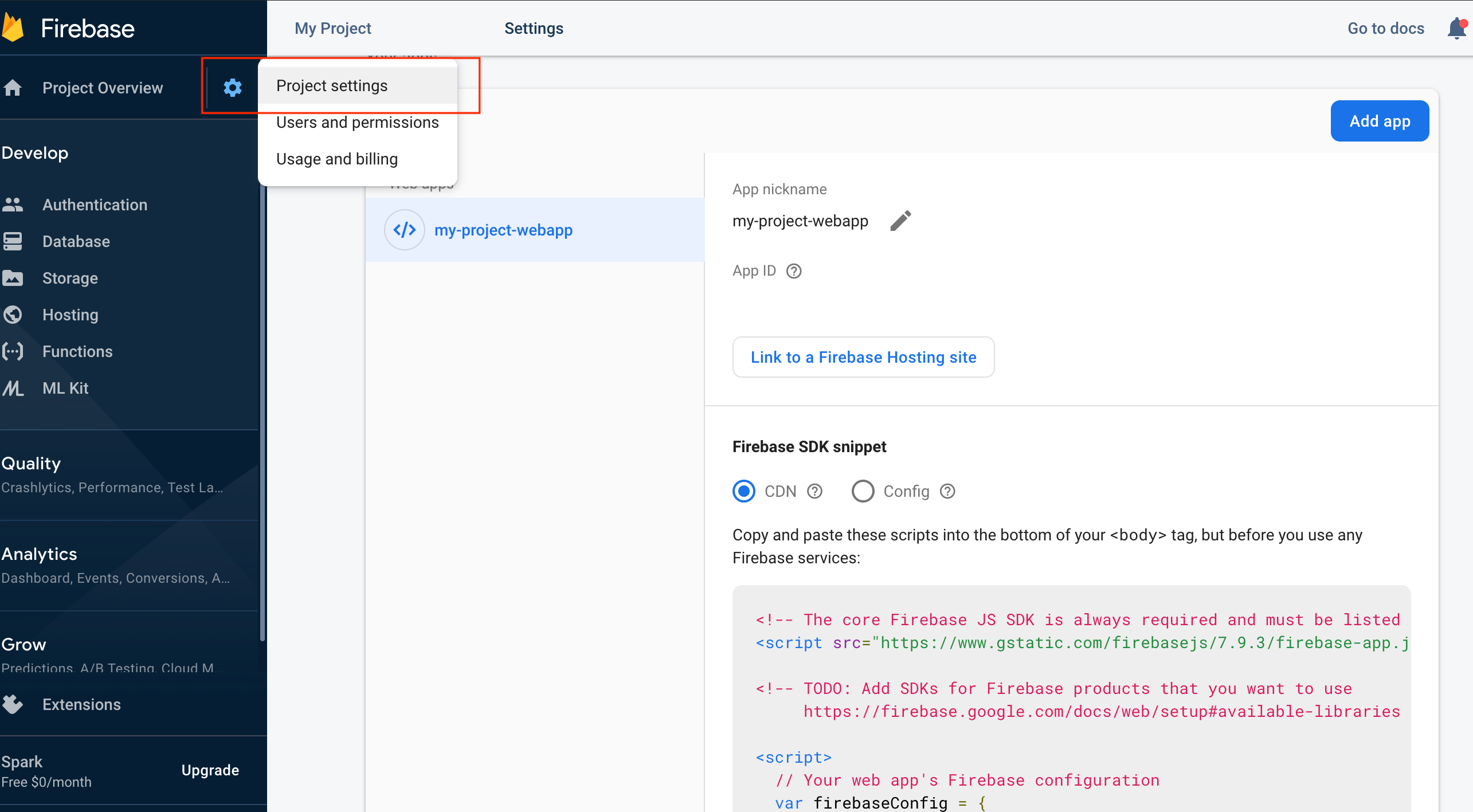Click the ML Kit icon

(13, 388)
